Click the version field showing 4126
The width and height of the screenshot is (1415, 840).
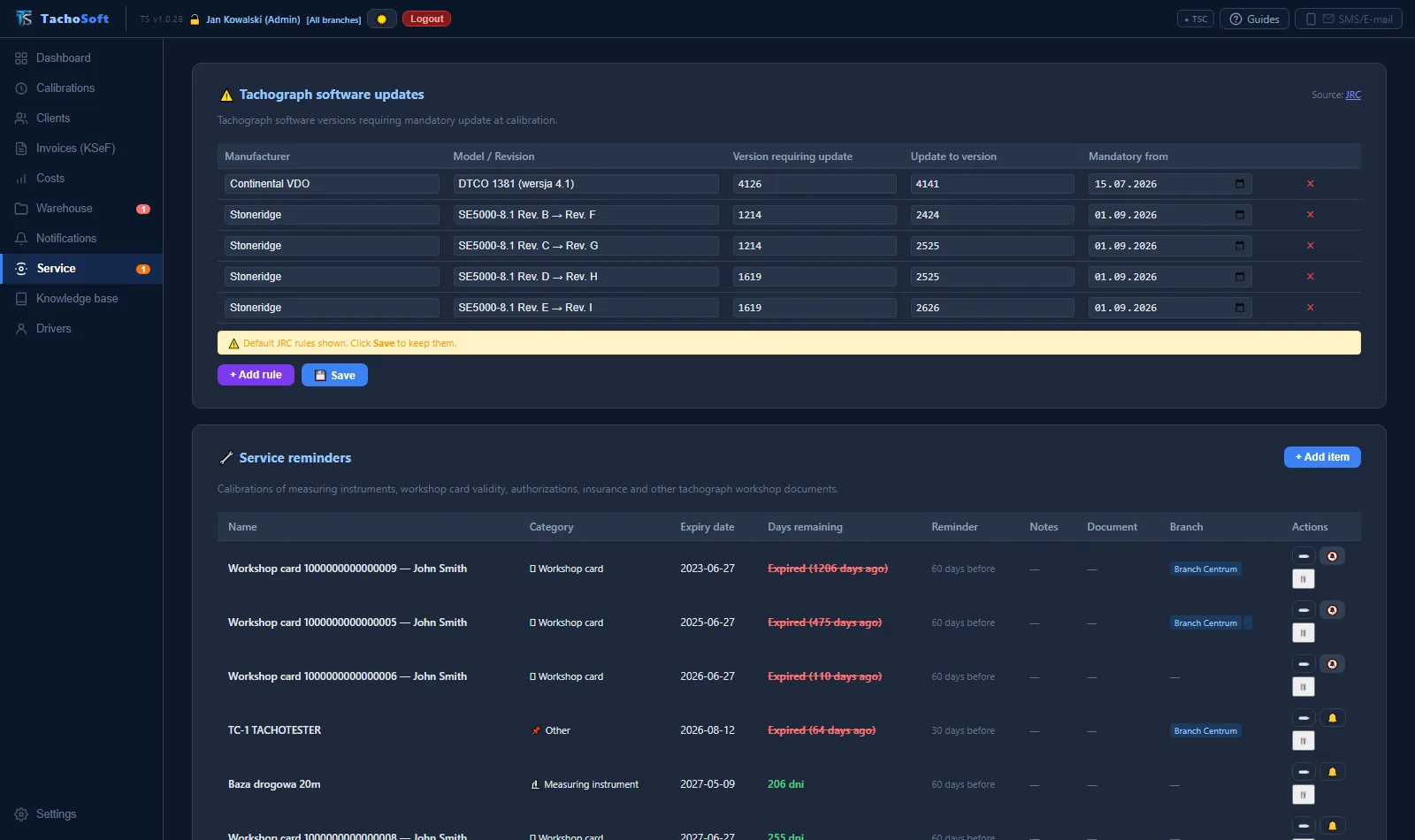click(x=815, y=184)
